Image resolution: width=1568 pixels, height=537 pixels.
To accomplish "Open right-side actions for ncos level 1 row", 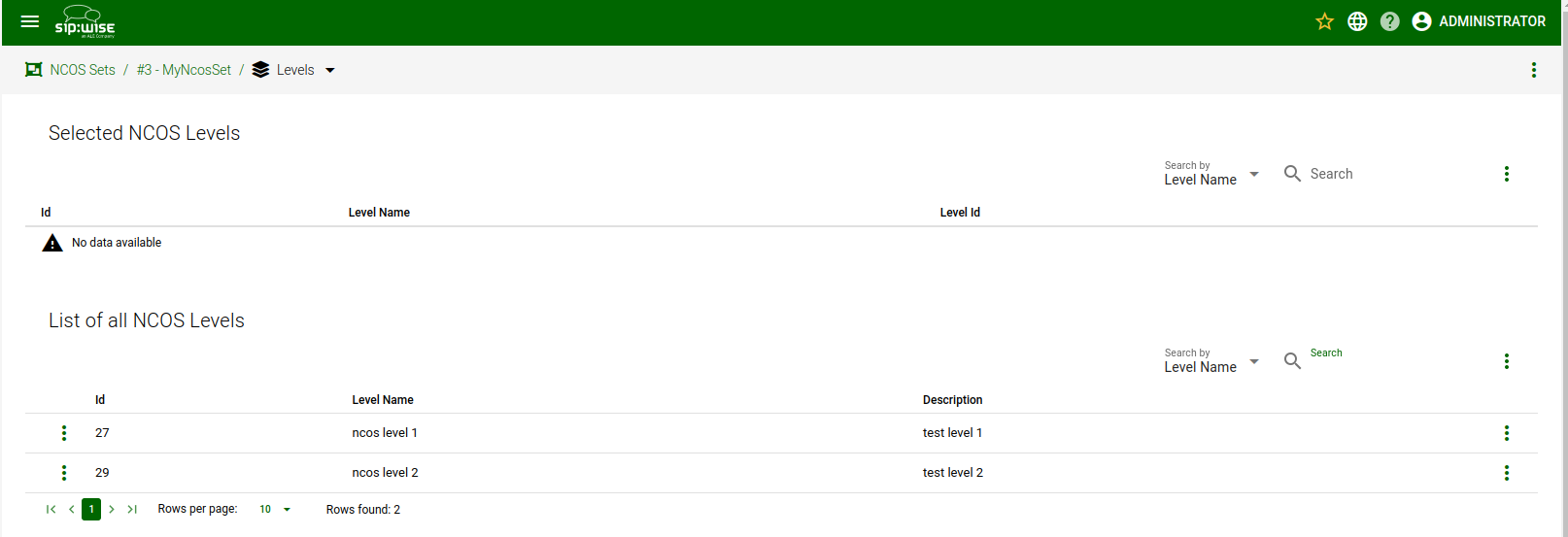I will pos(1506,433).
